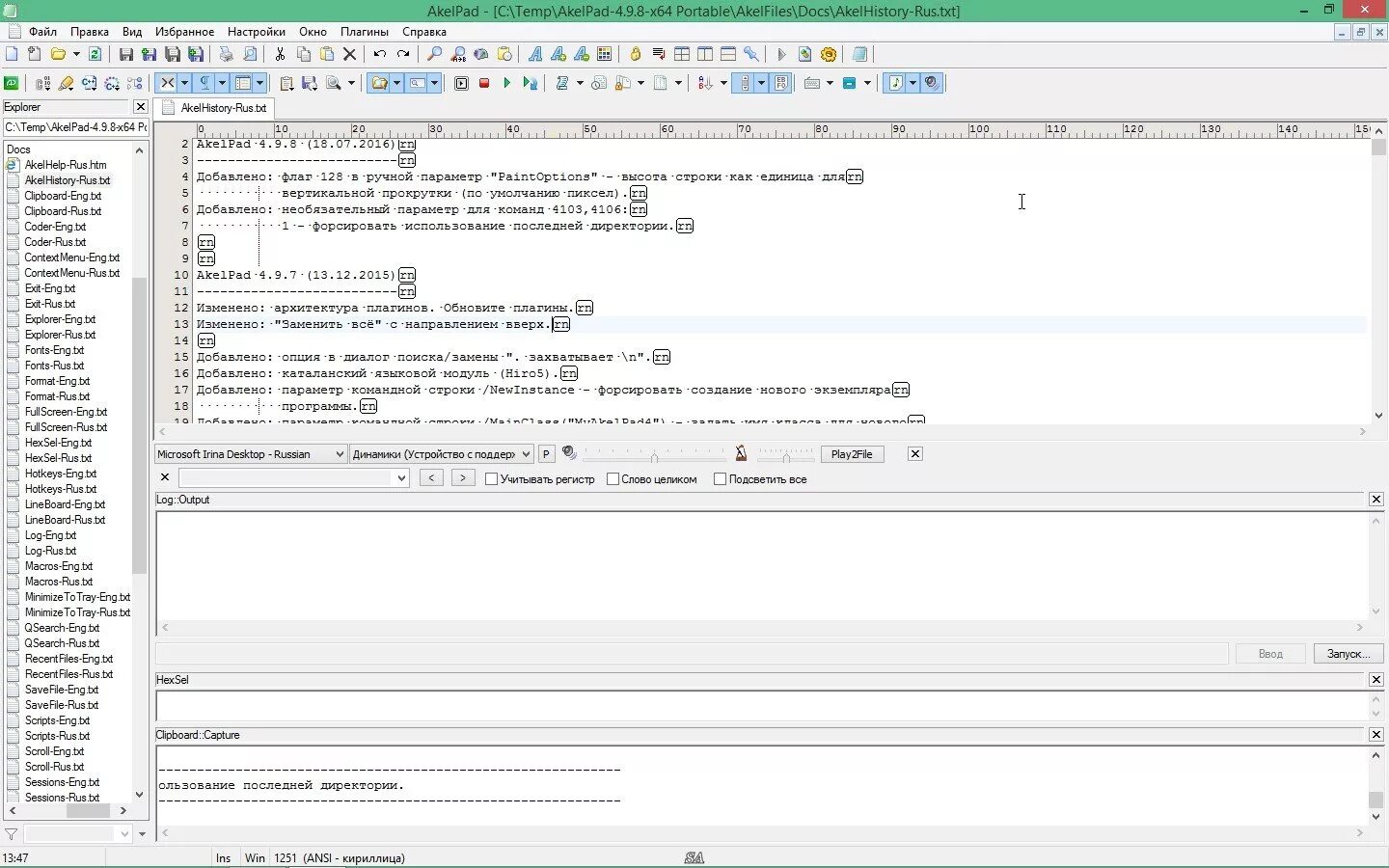Screen dimensions: 1389x868
Task: Click the yellow highlighter marker icon
Action: (x=66, y=83)
